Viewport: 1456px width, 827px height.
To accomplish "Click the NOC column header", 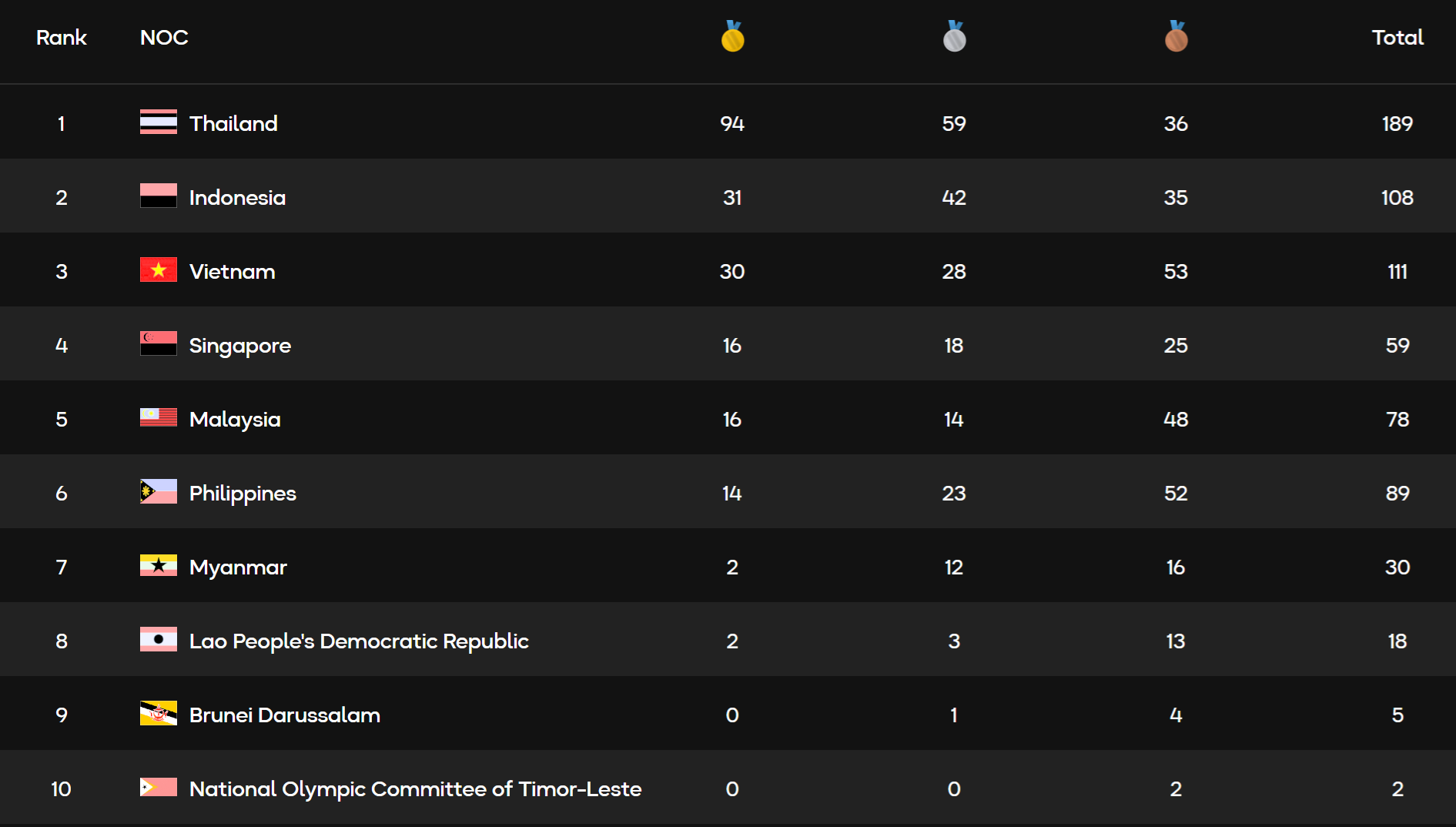I will 164,38.
